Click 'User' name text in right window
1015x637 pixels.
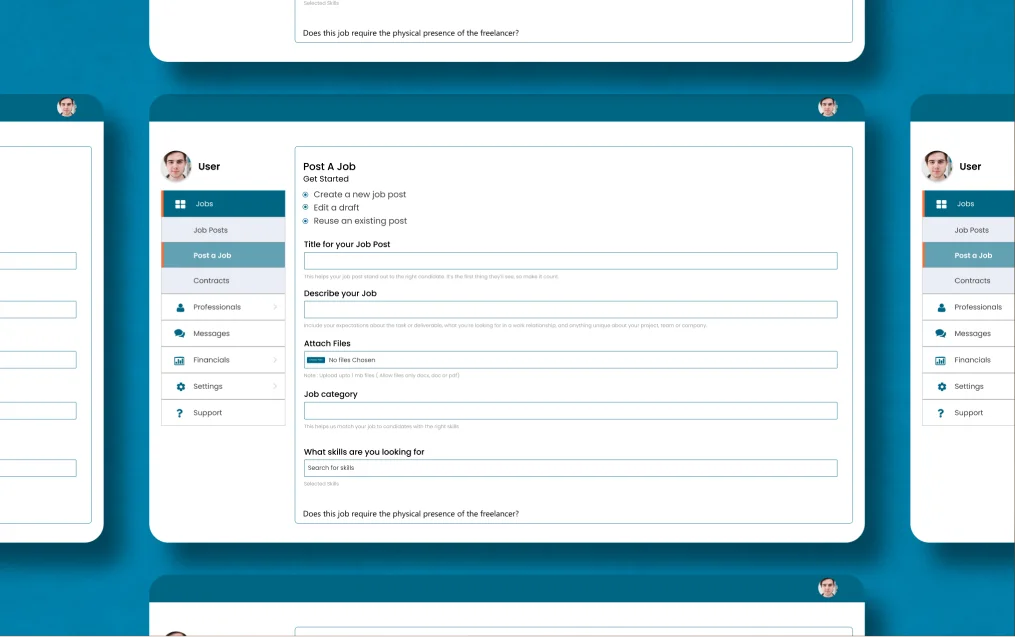(970, 166)
